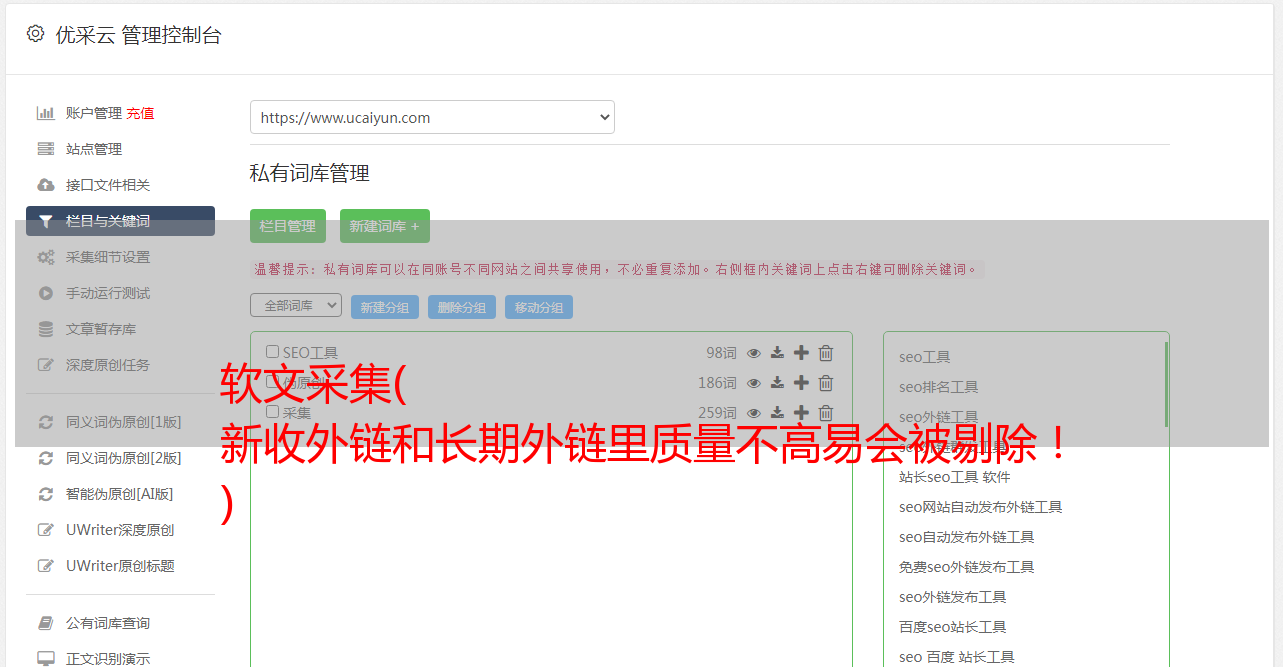Screen dimensions: 1283x667
Task: Click the trash icon in the 186词 row
Action: (x=826, y=383)
